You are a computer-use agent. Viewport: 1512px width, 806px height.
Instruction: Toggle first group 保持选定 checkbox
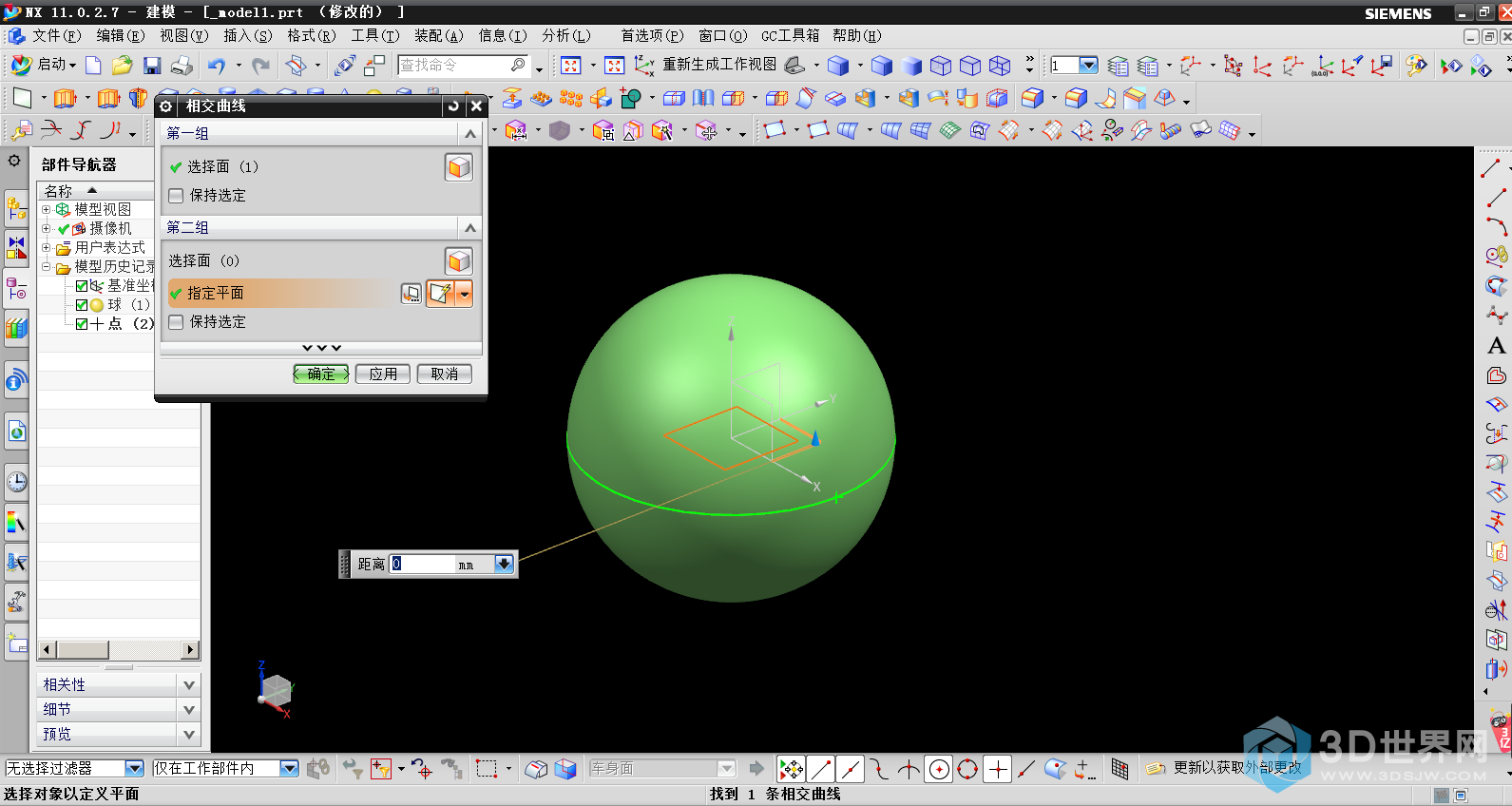click(176, 195)
